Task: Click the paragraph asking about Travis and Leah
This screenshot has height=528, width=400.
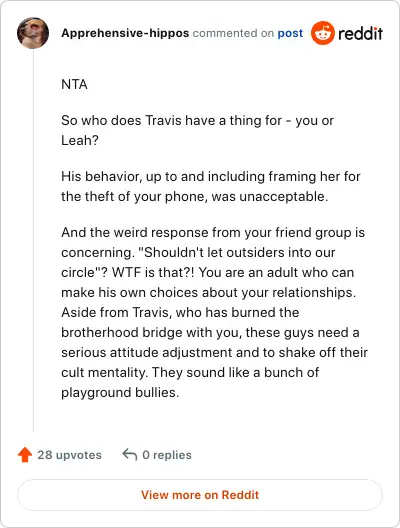Action: click(197, 130)
